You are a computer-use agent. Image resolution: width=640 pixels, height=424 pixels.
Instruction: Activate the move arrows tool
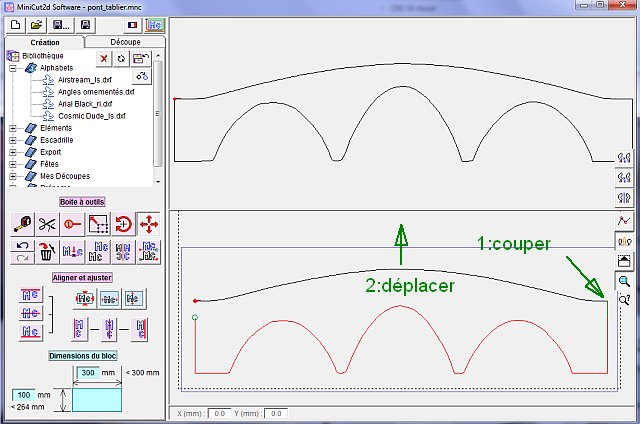pyautogui.click(x=148, y=224)
